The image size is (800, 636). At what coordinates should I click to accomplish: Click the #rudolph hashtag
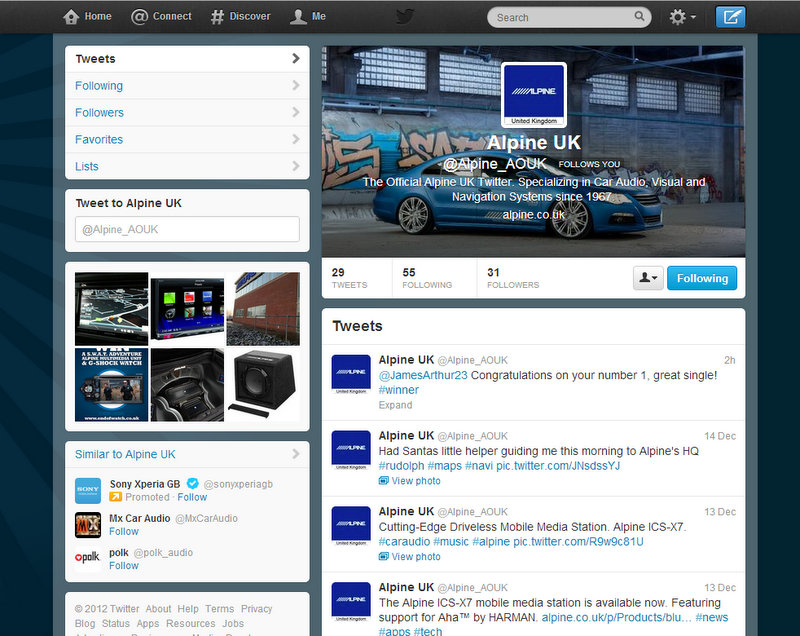(x=401, y=466)
